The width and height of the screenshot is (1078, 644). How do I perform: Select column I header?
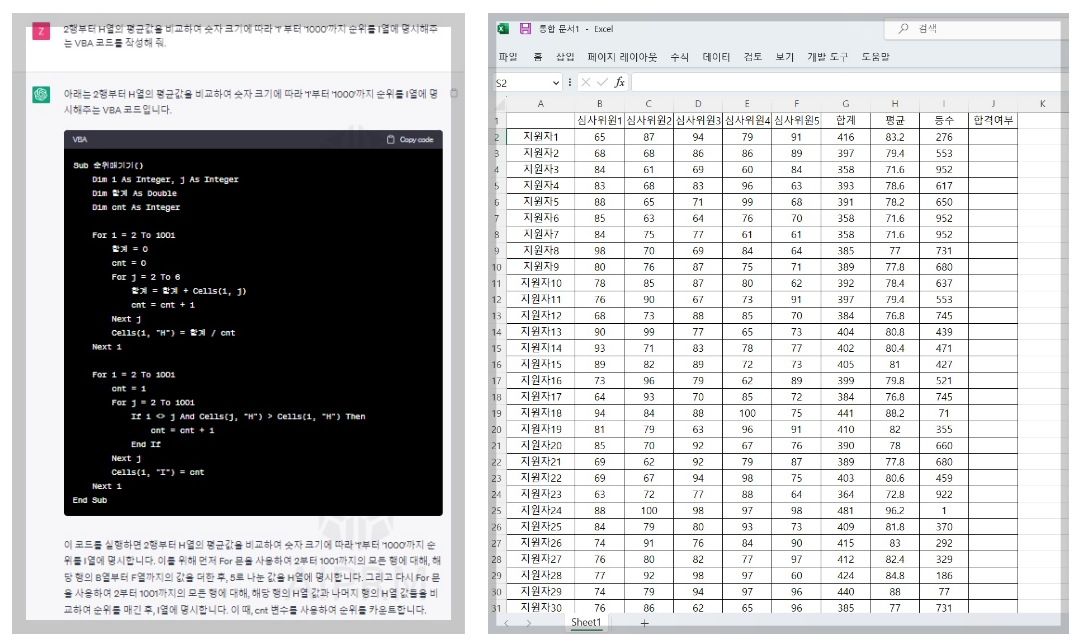pyautogui.click(x=944, y=104)
